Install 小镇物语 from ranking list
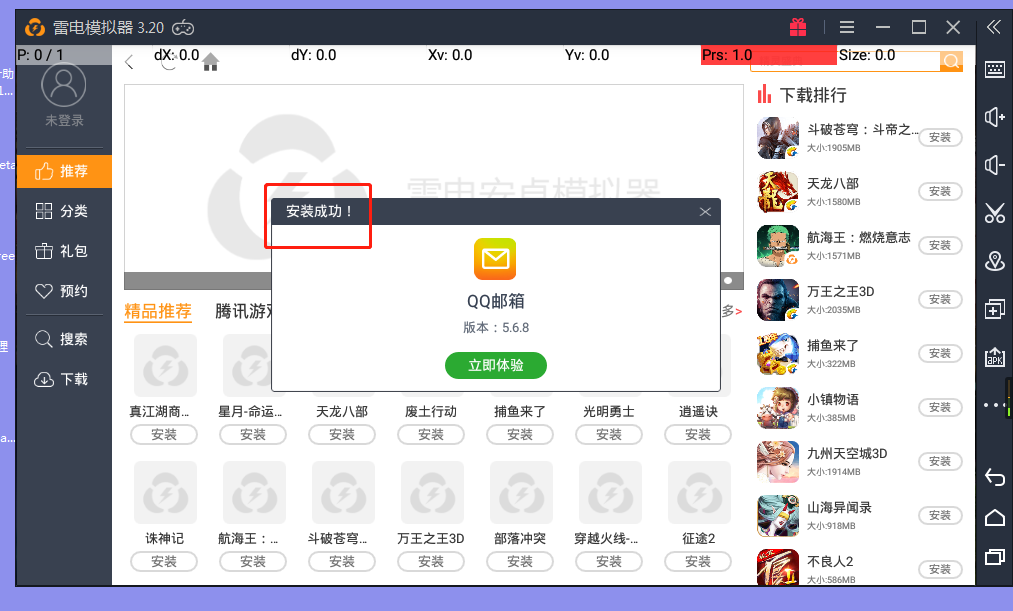Screen dimensions: 1013x611 pos(940,408)
